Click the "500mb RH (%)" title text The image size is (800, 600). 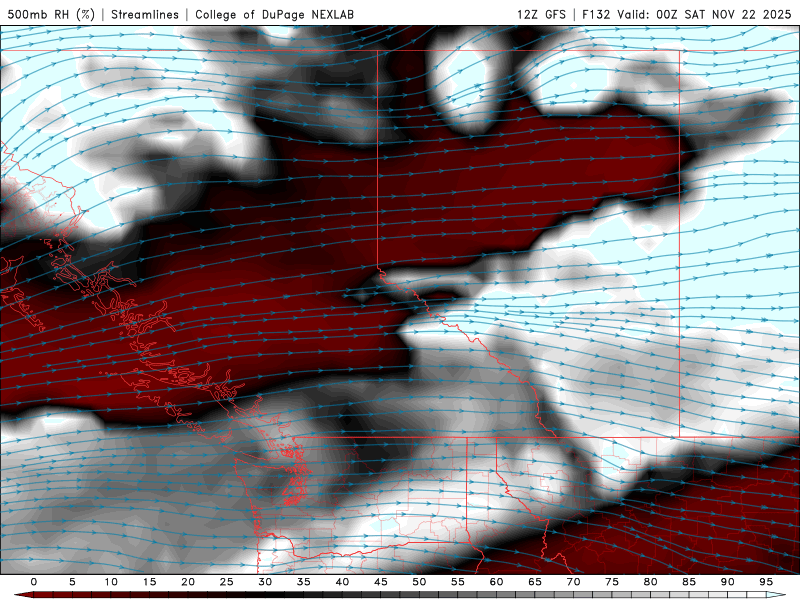point(51,14)
